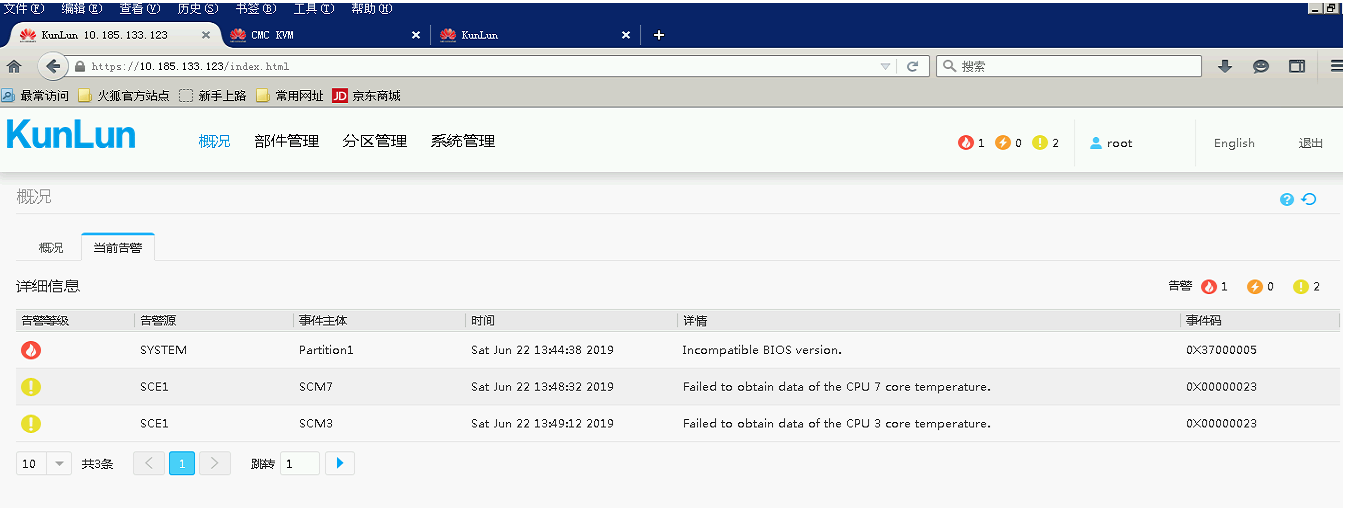Click the 'Incompatible BIOS version.' detail text
Viewport: 1354px width, 508px height.
[x=762, y=351]
